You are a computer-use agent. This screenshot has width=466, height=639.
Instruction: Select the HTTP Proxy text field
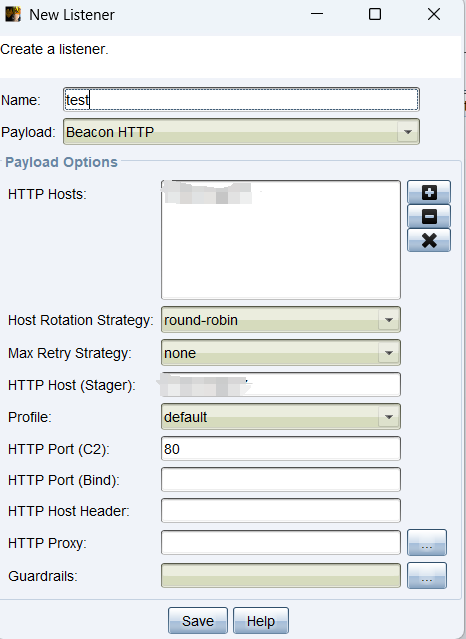(x=281, y=542)
